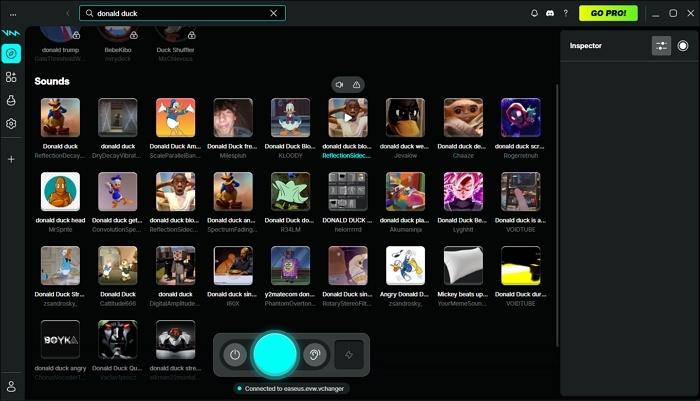Select the Donald duck is a... sound

click(521, 192)
